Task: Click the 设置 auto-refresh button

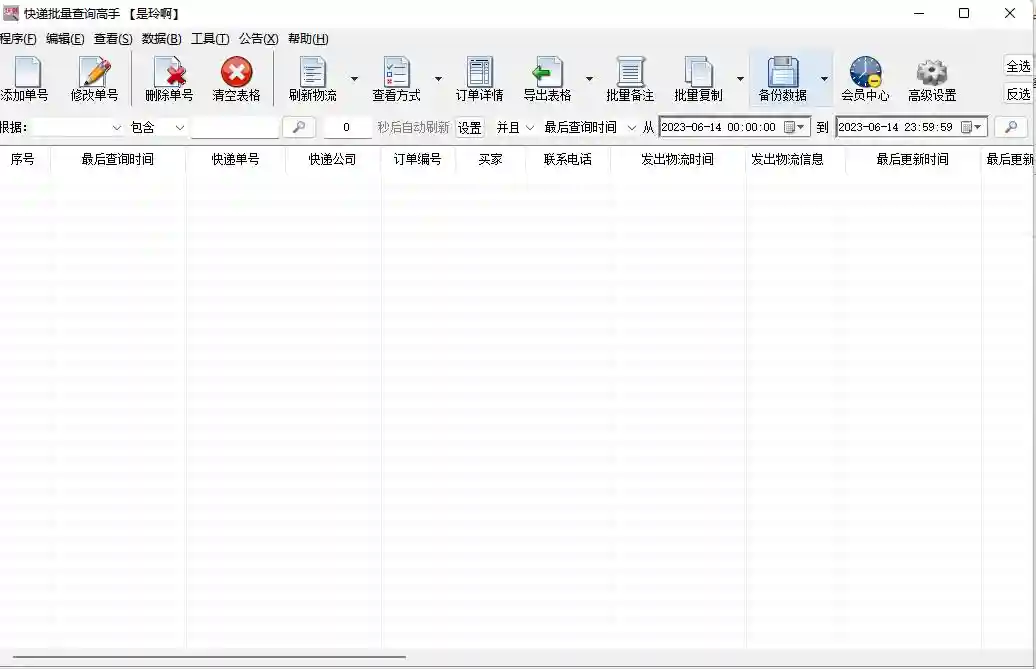Action: [x=470, y=128]
